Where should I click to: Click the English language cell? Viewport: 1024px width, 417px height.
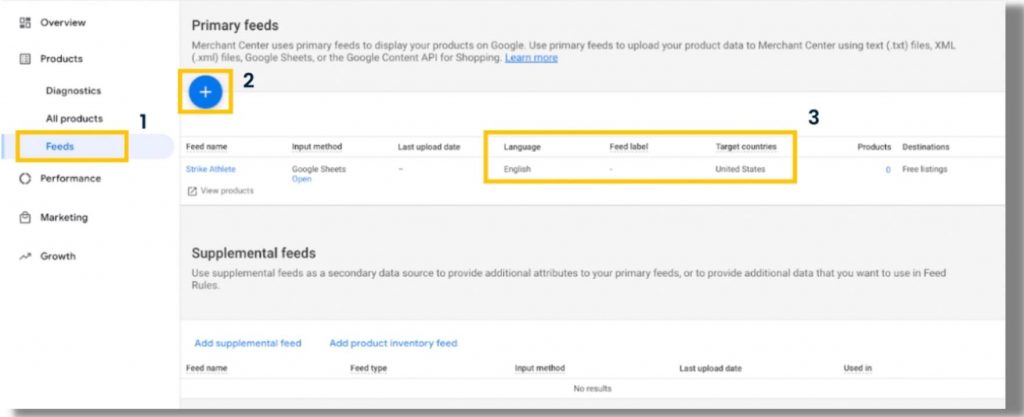click(x=517, y=169)
